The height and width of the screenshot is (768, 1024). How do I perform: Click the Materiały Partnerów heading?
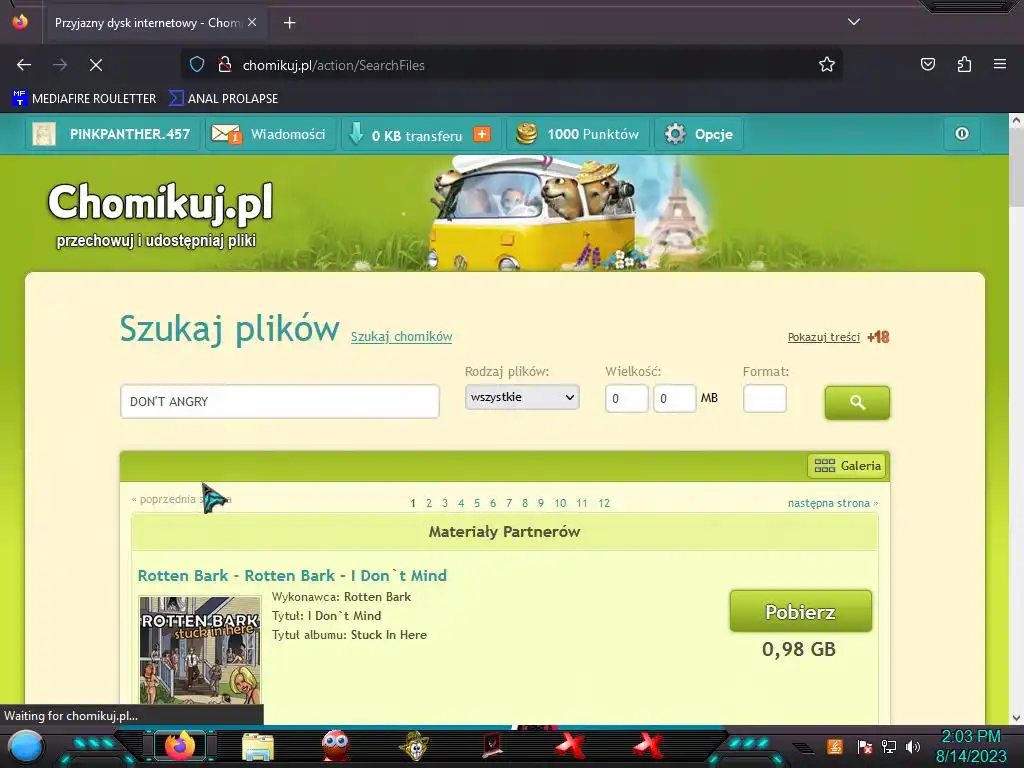[x=504, y=532]
